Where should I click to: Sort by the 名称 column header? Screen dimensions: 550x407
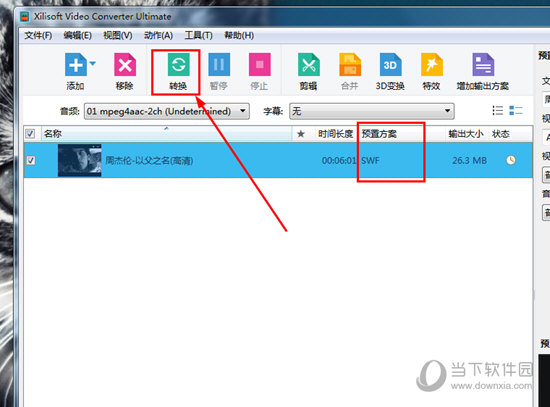click(167, 134)
